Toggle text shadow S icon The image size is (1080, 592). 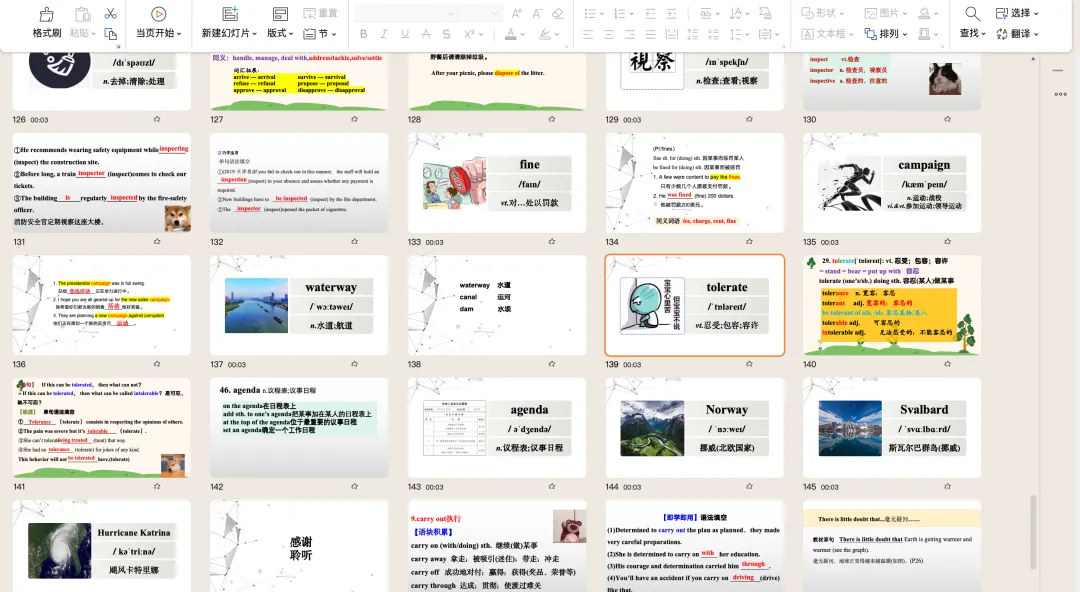point(446,34)
